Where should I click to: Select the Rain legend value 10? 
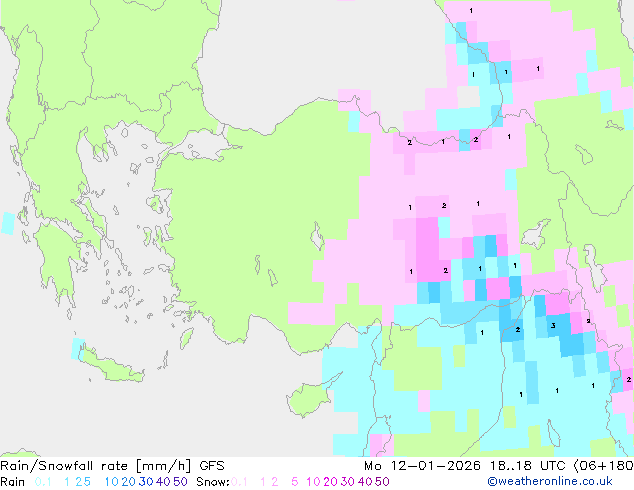[111, 482]
